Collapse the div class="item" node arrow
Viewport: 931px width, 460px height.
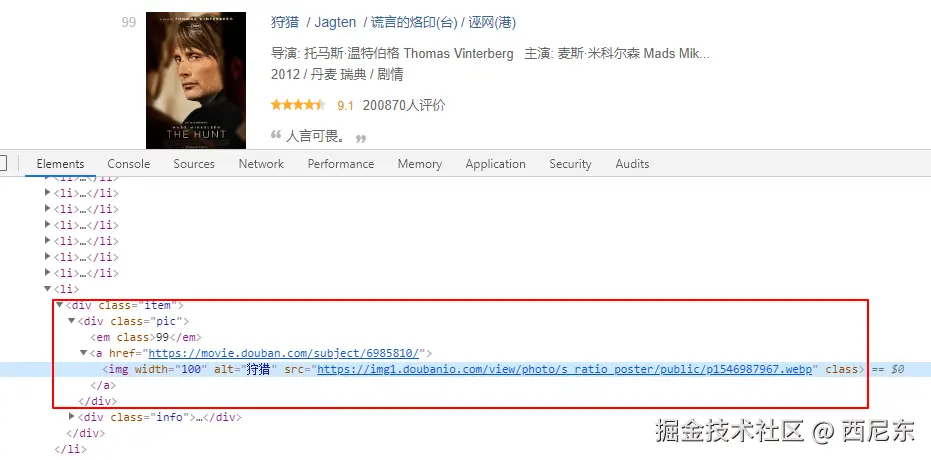pos(59,305)
